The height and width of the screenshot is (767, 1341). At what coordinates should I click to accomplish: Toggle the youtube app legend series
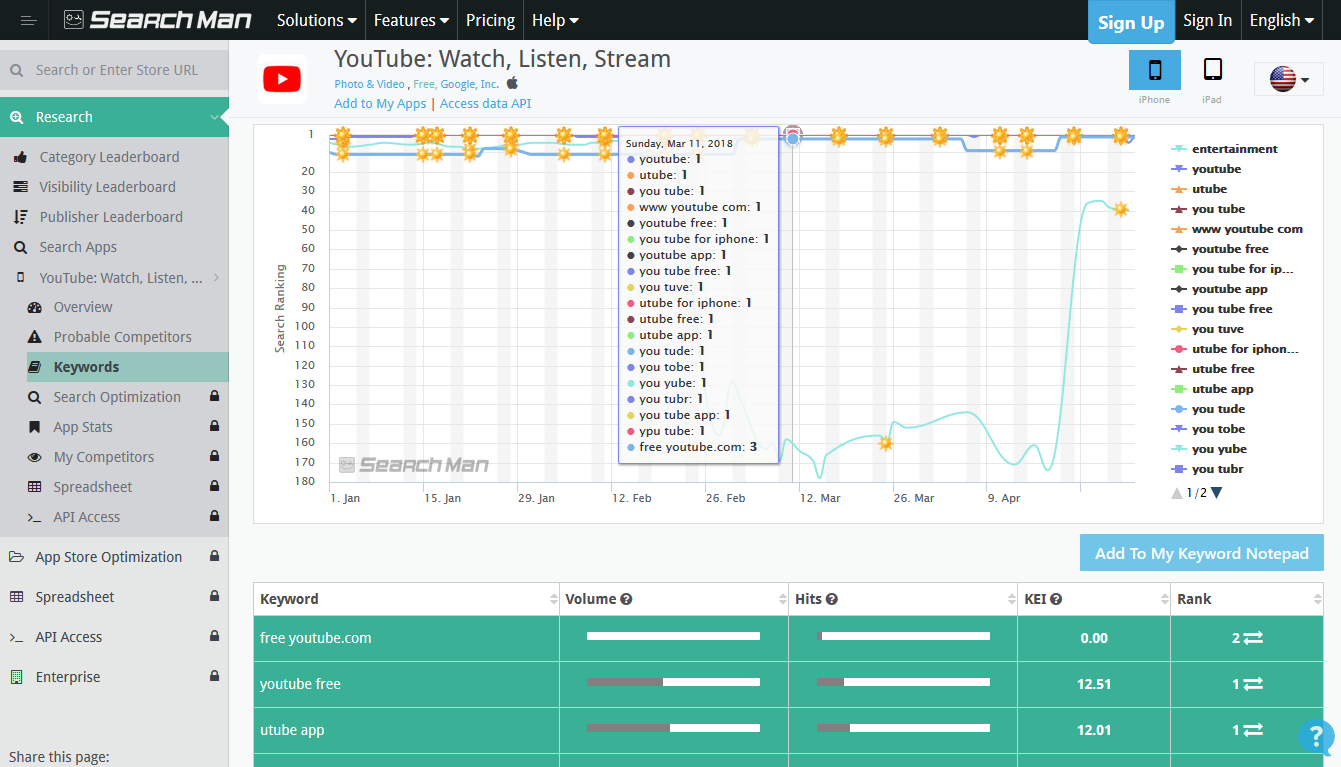1229,289
